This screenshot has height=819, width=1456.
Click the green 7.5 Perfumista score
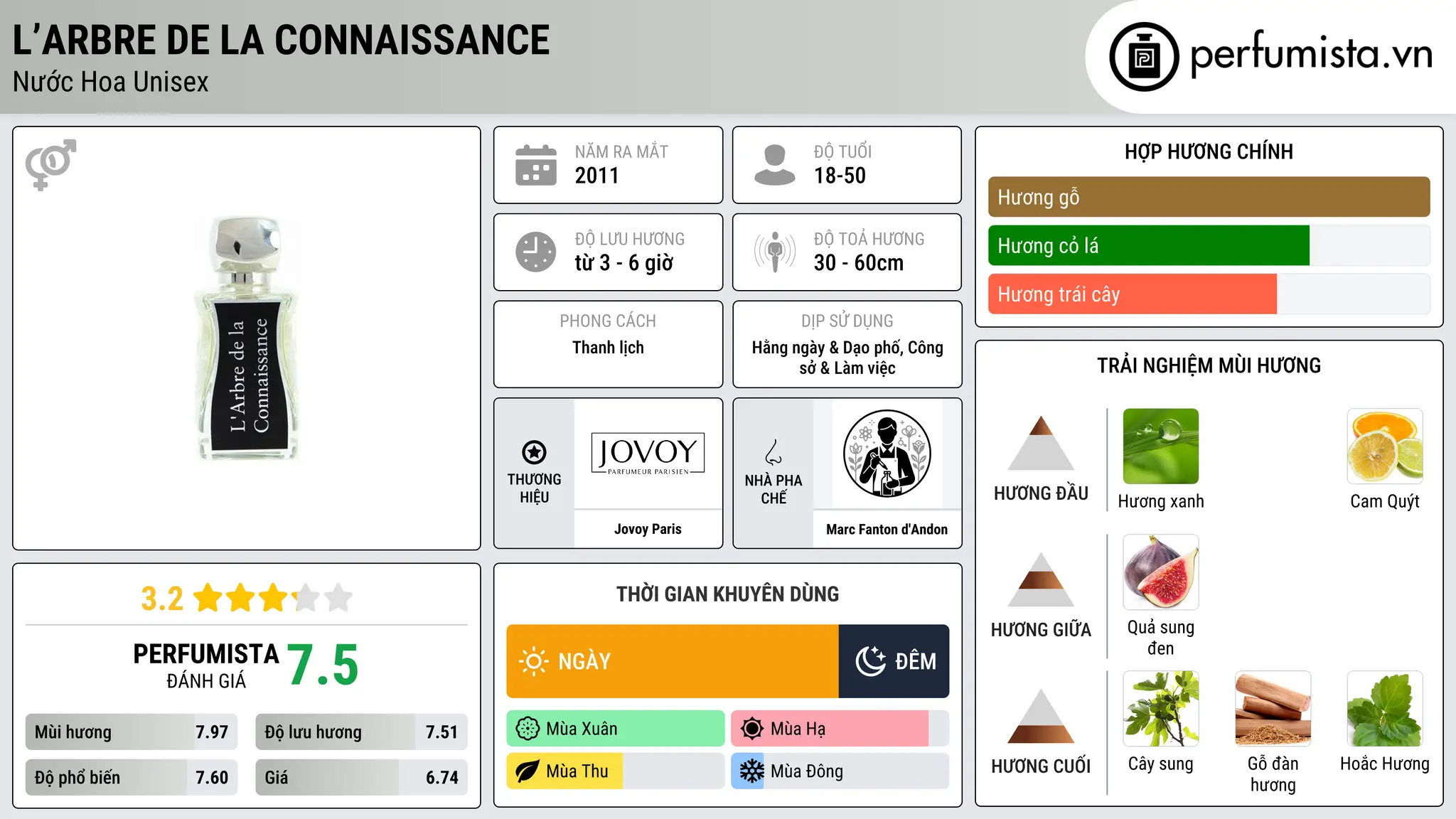[x=323, y=665]
